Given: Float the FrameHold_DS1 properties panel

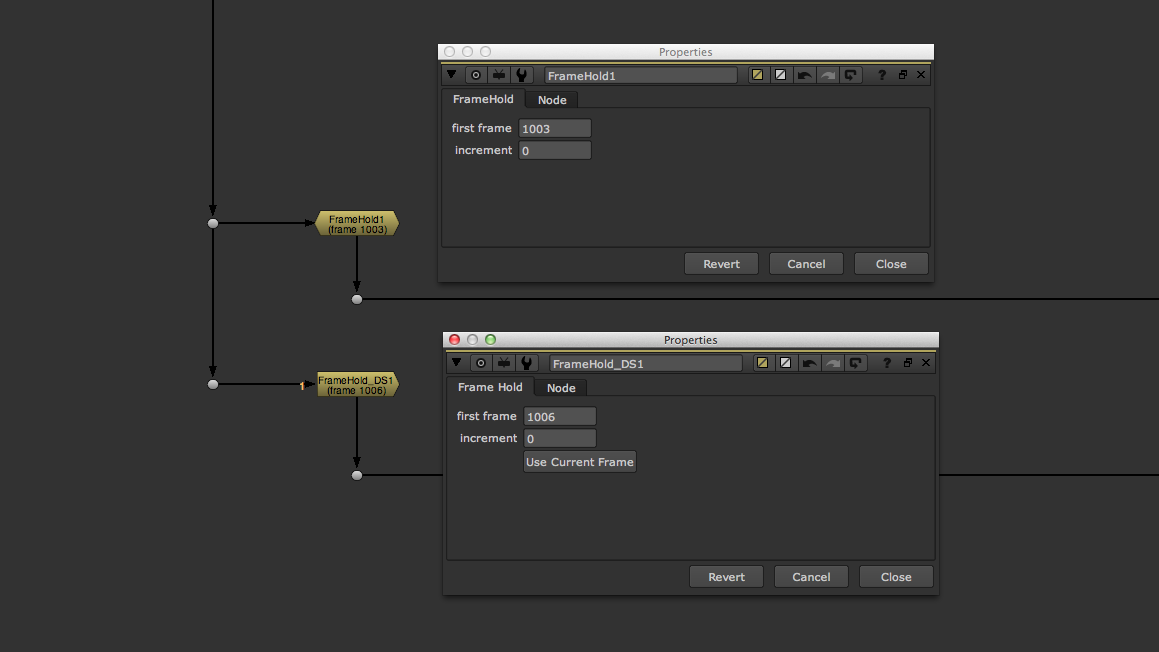Looking at the screenshot, I should (x=908, y=363).
